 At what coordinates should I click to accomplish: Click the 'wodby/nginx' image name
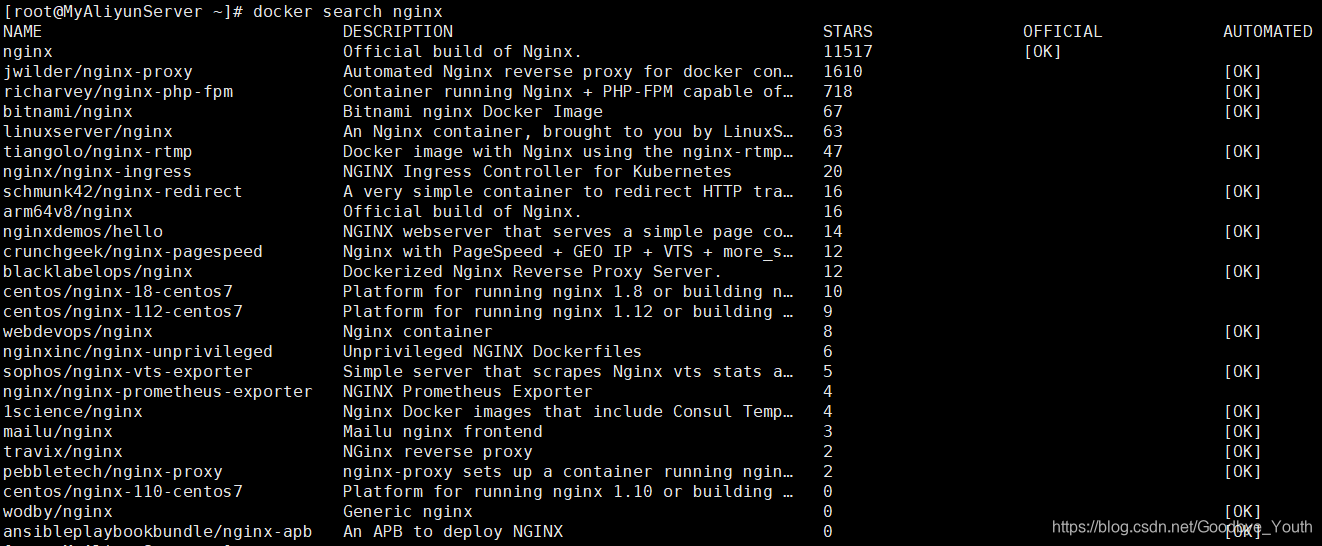pyautogui.click(x=58, y=511)
